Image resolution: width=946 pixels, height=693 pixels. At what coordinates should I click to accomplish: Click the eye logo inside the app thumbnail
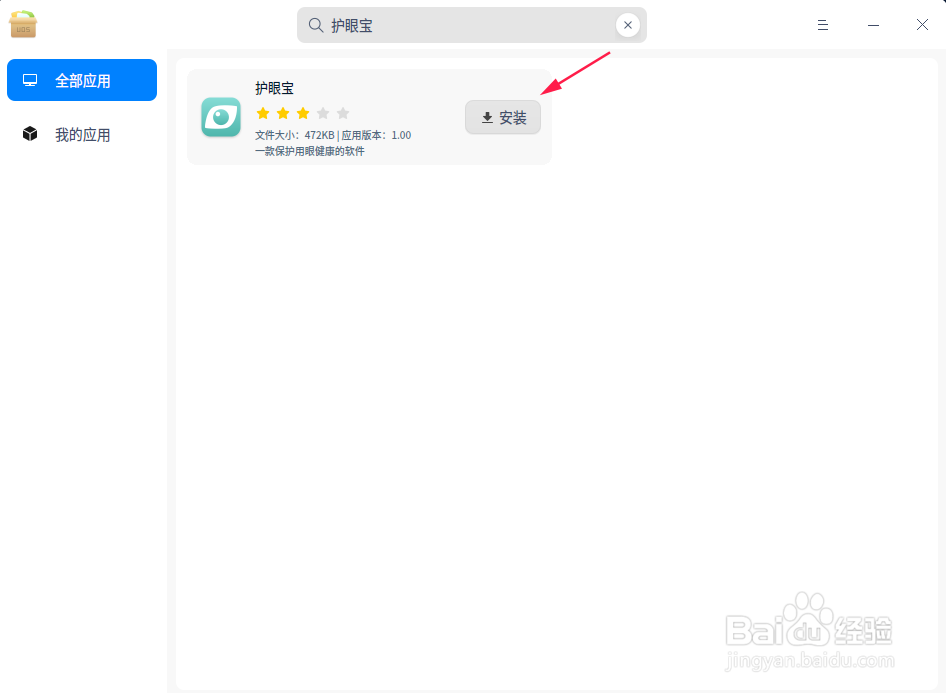(x=220, y=117)
